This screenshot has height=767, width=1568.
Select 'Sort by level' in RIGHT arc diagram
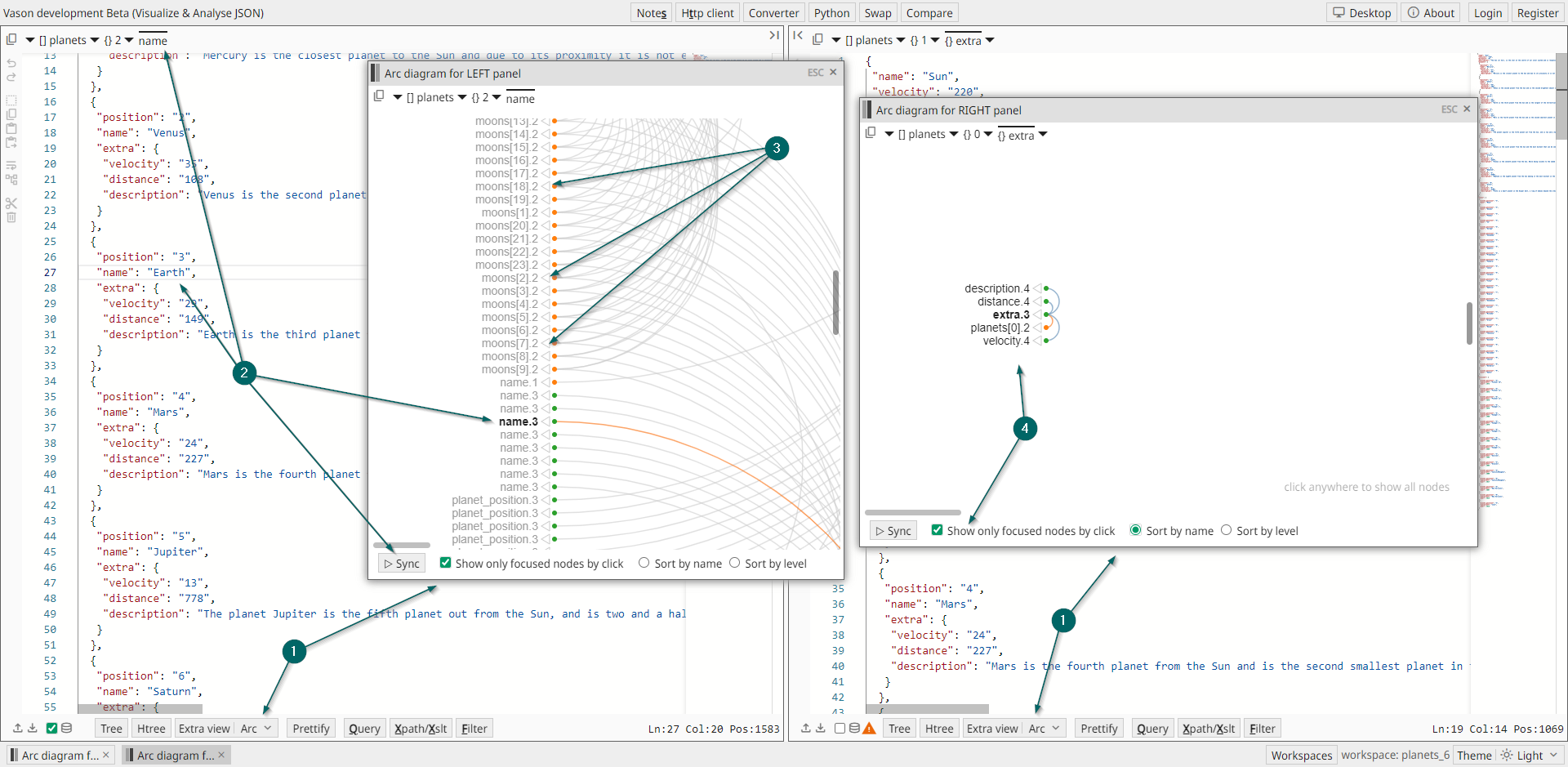coord(1226,530)
